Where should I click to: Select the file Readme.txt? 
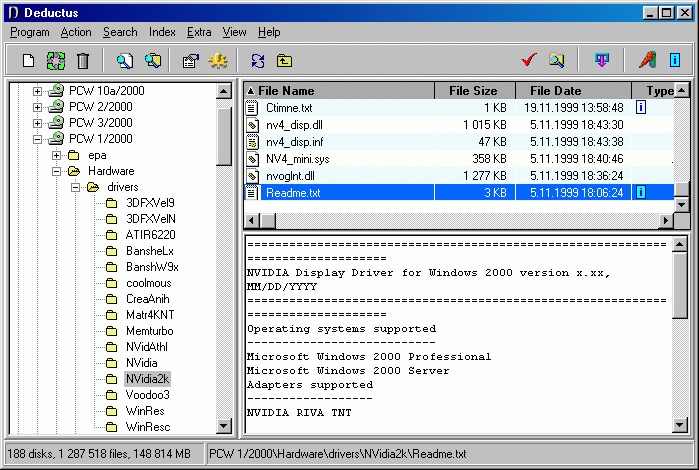[x=293, y=193]
